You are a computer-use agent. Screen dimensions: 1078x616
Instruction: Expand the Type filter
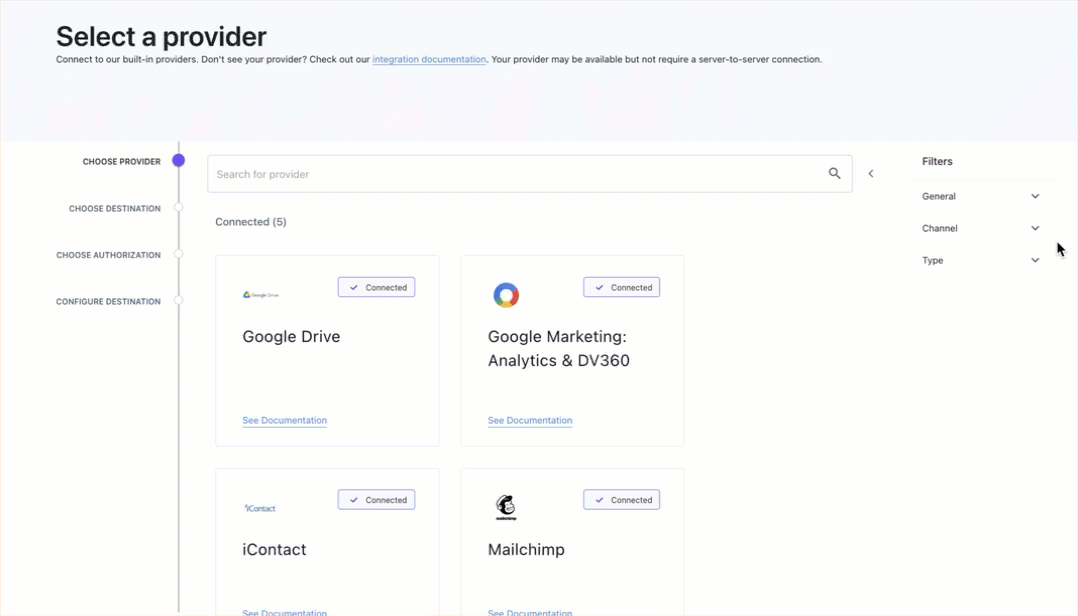pos(980,260)
